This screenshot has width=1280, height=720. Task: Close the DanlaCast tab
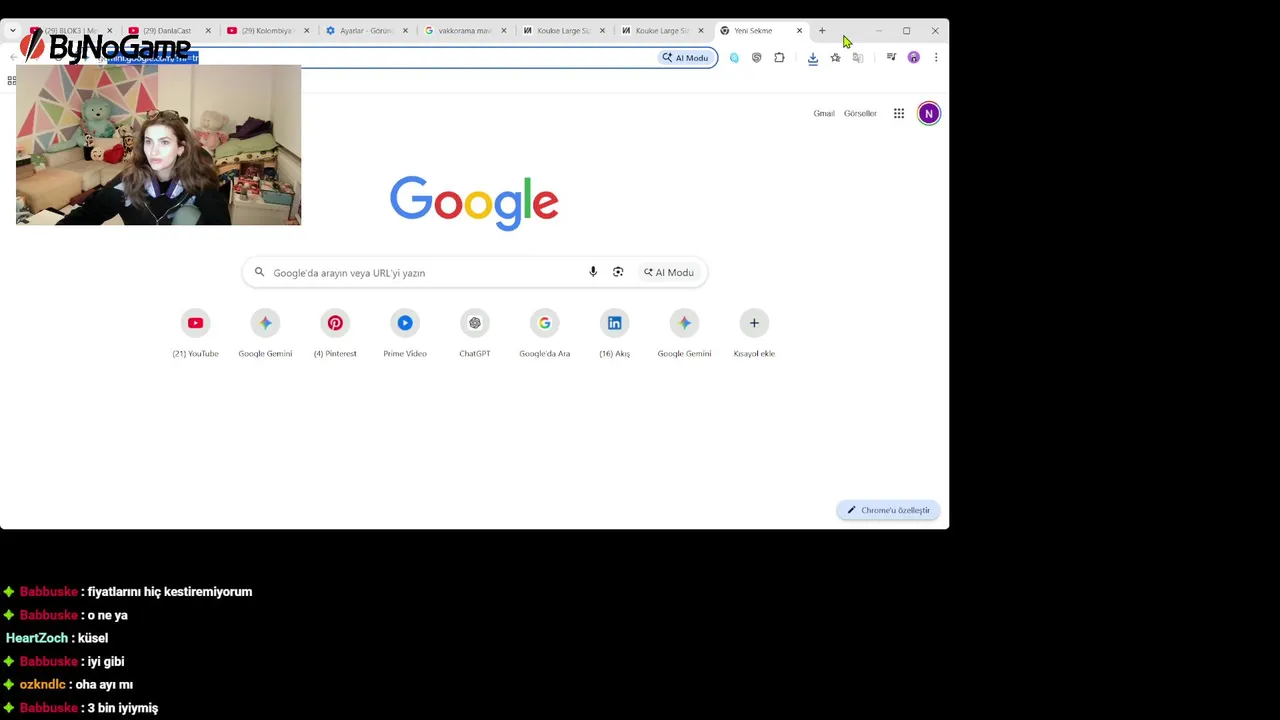tap(208, 31)
